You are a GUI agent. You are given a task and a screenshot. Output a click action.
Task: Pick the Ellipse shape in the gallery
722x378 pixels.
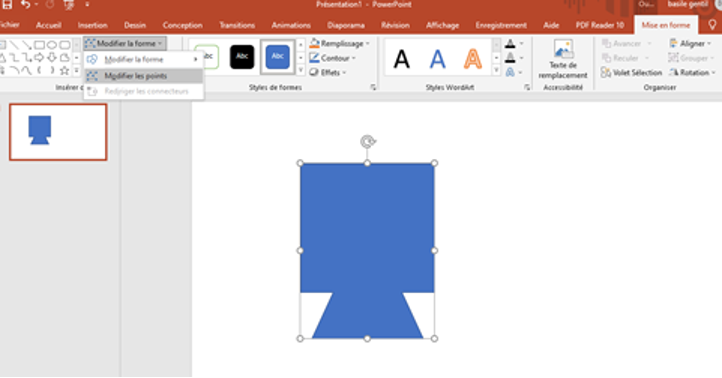click(x=52, y=45)
